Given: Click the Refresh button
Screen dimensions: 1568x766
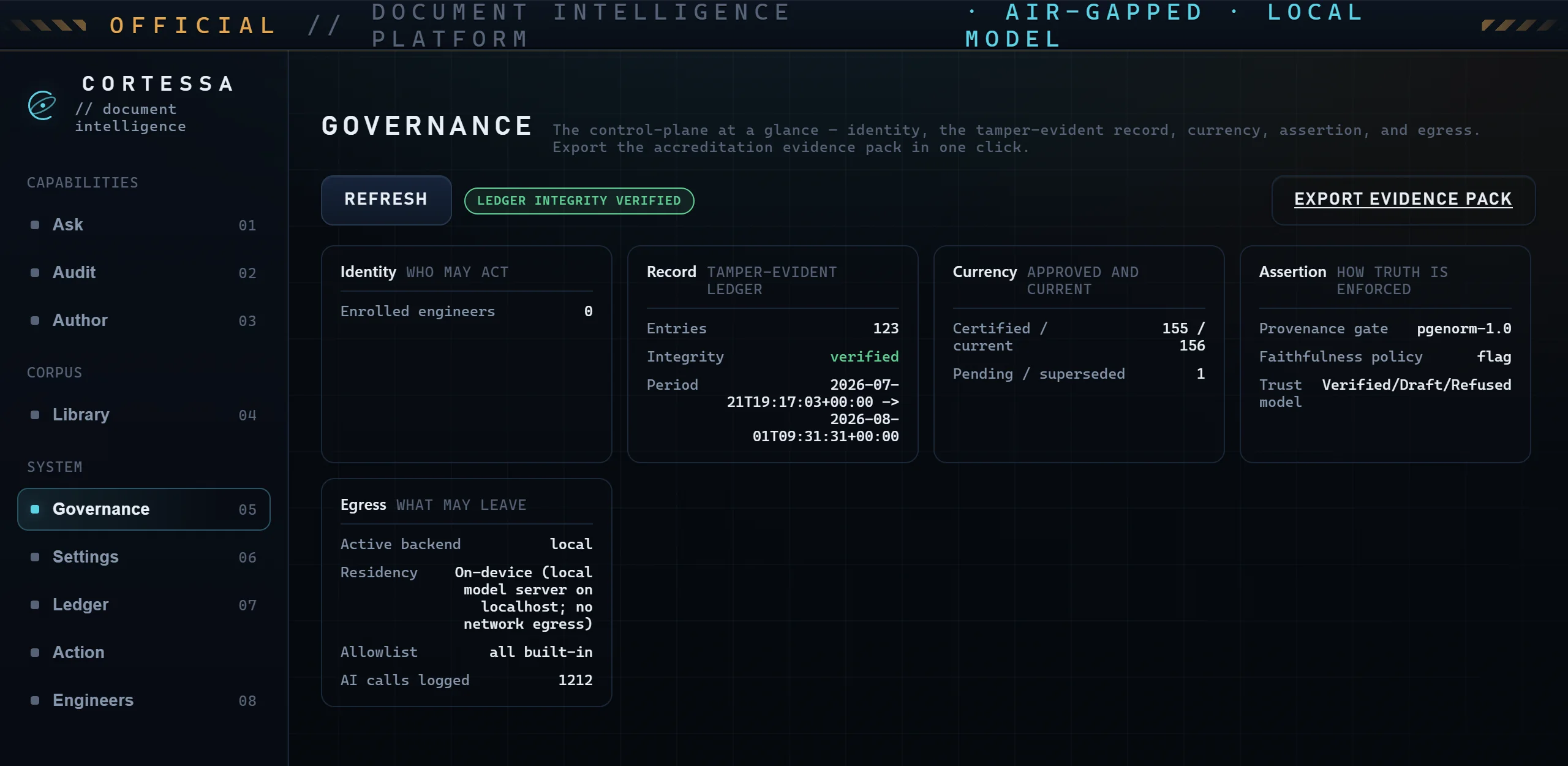Looking at the screenshot, I should pyautogui.click(x=386, y=200).
